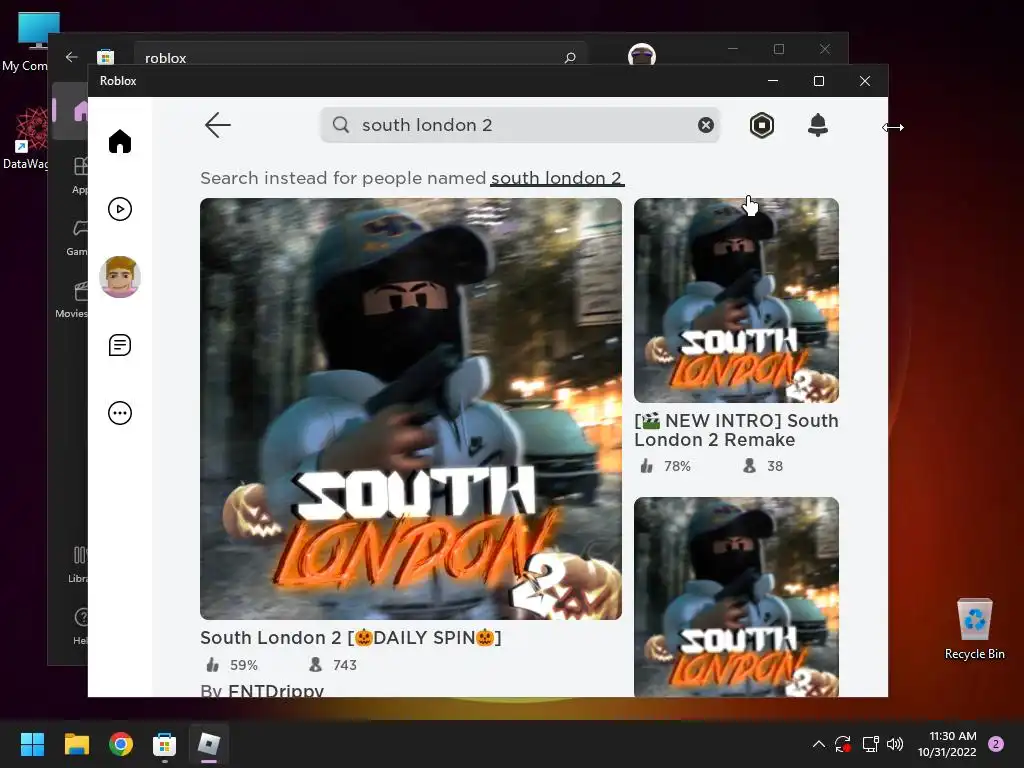Open Microsoft Store logo icon in title bar
This screenshot has width=1024, height=768.
tap(105, 57)
